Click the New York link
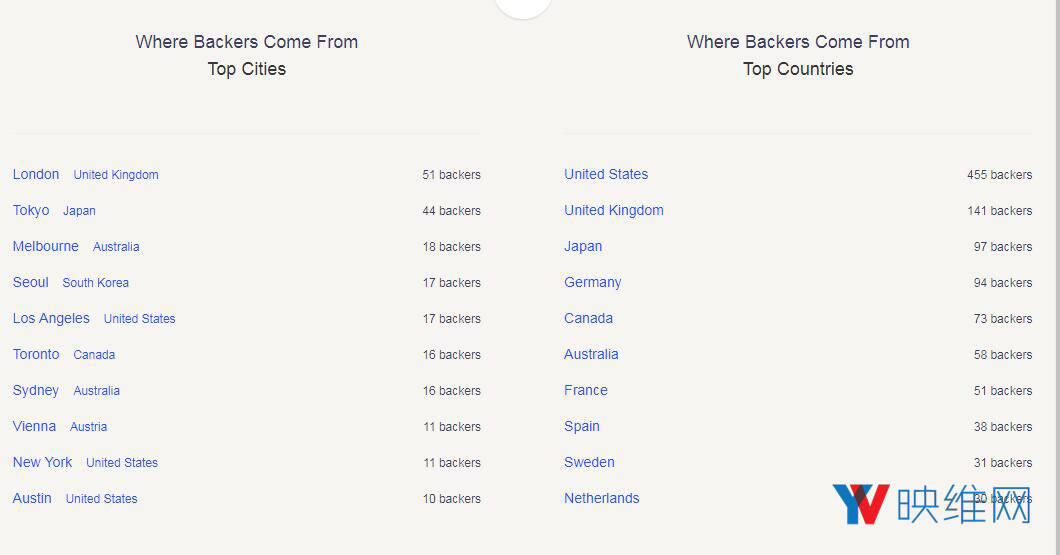1060x555 pixels. coord(42,462)
